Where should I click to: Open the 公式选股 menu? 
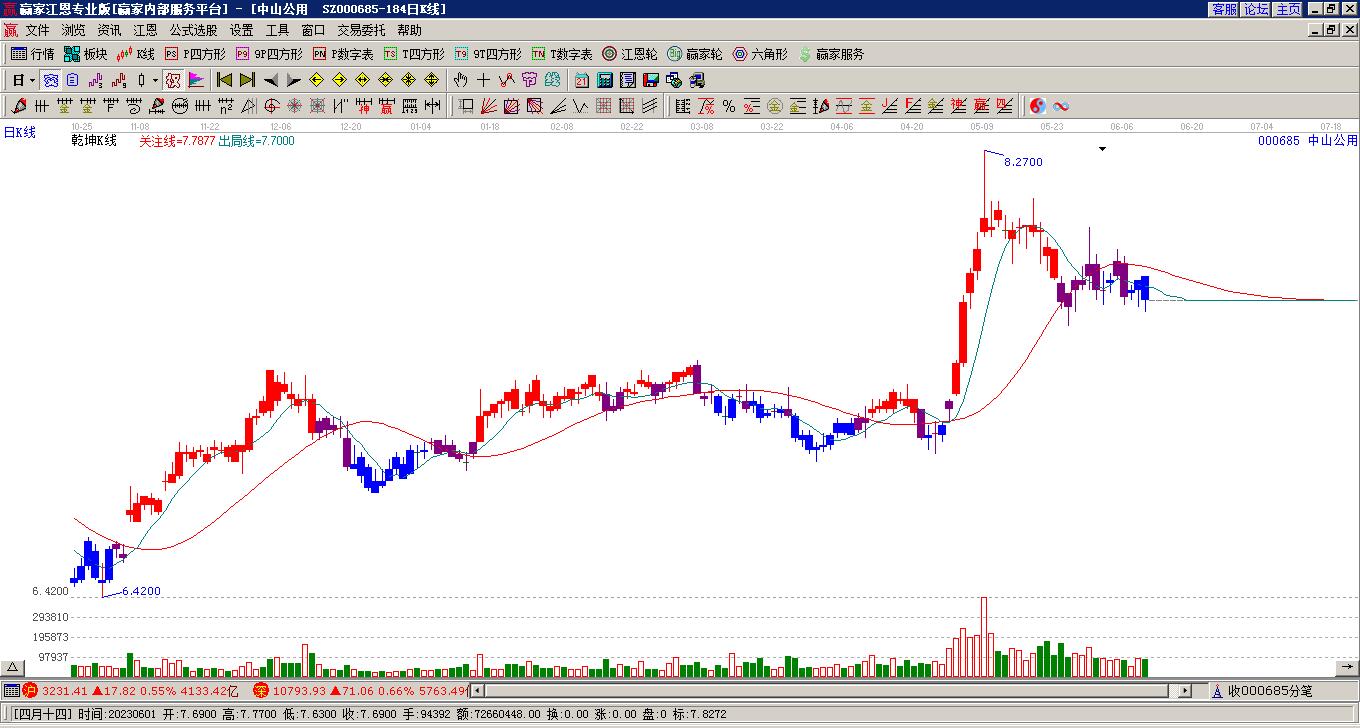(x=194, y=31)
